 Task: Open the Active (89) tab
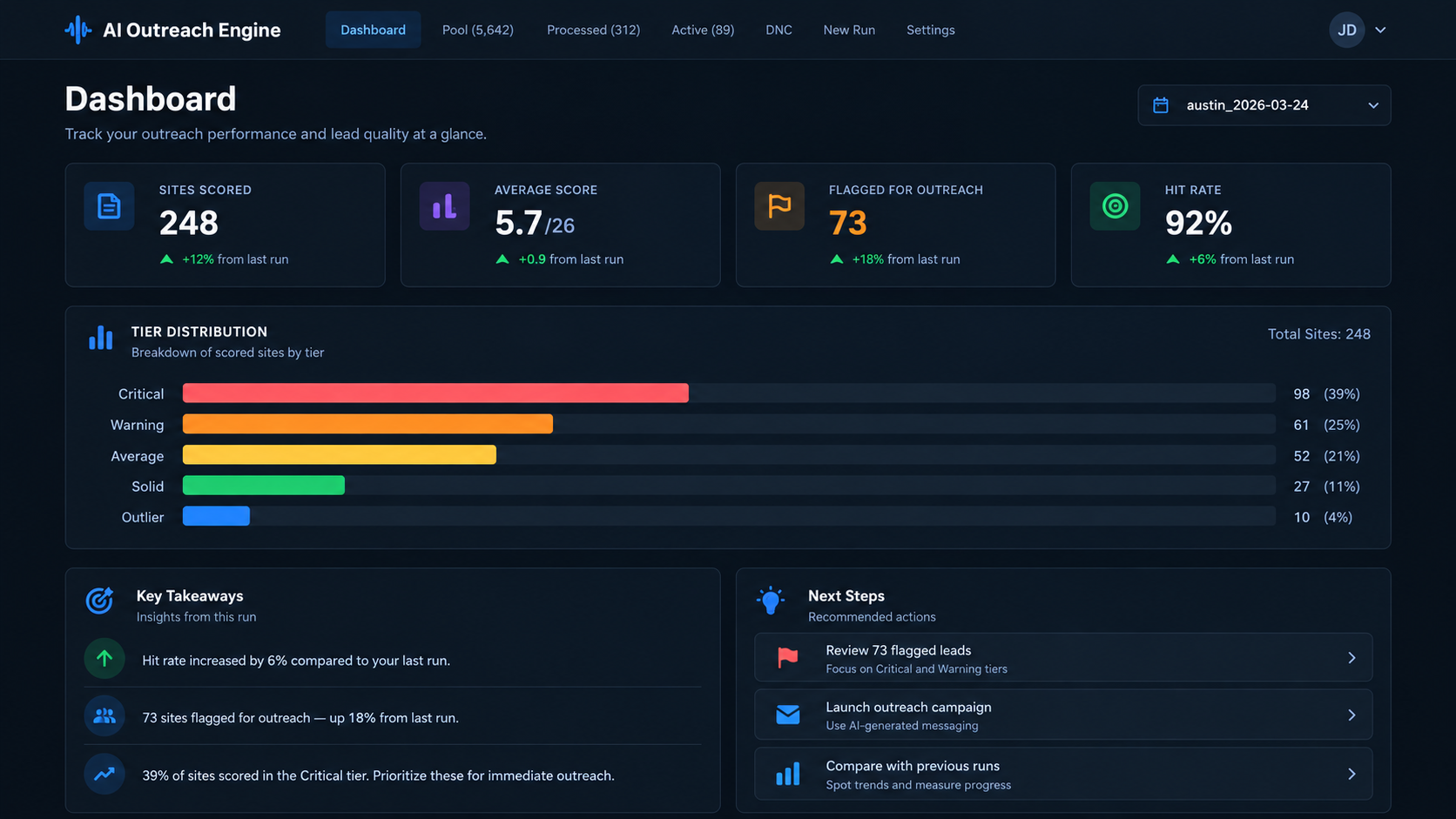tap(703, 30)
